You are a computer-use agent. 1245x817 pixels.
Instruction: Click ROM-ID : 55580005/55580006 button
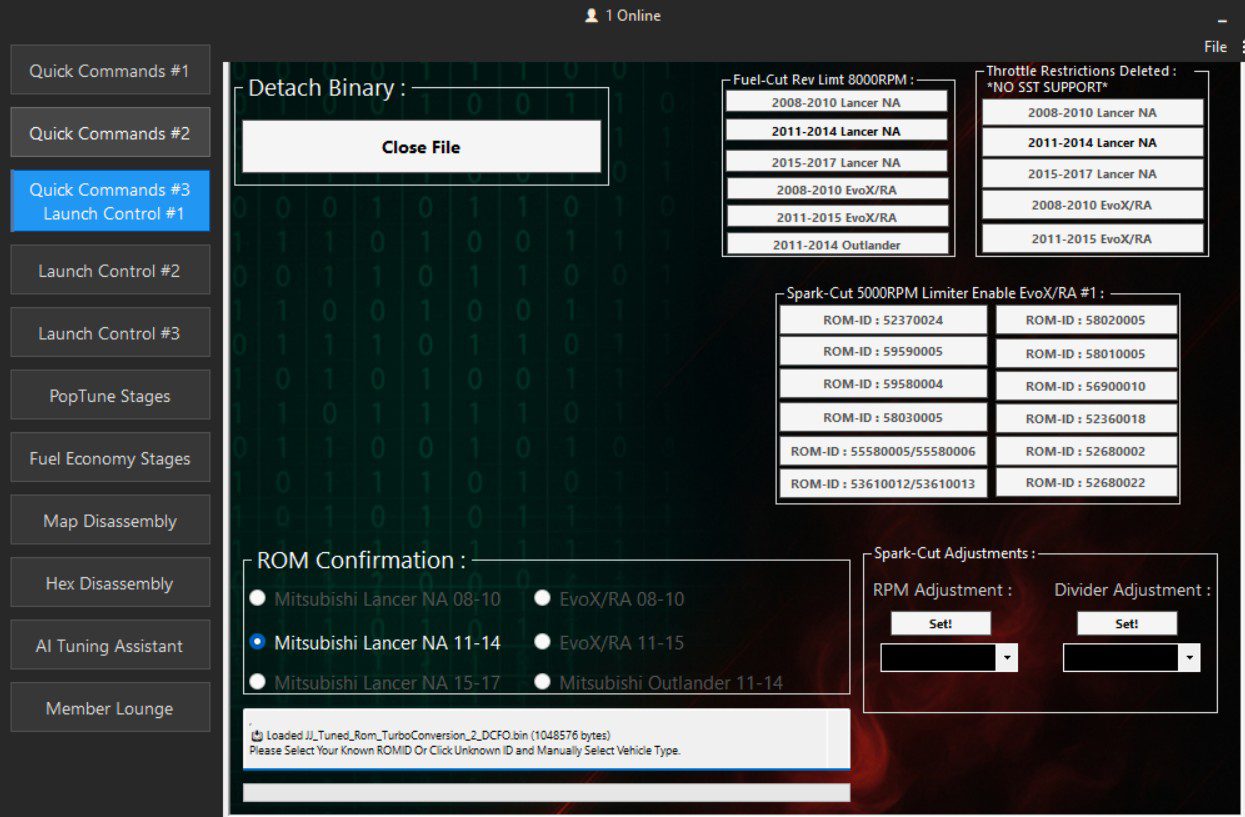click(883, 451)
